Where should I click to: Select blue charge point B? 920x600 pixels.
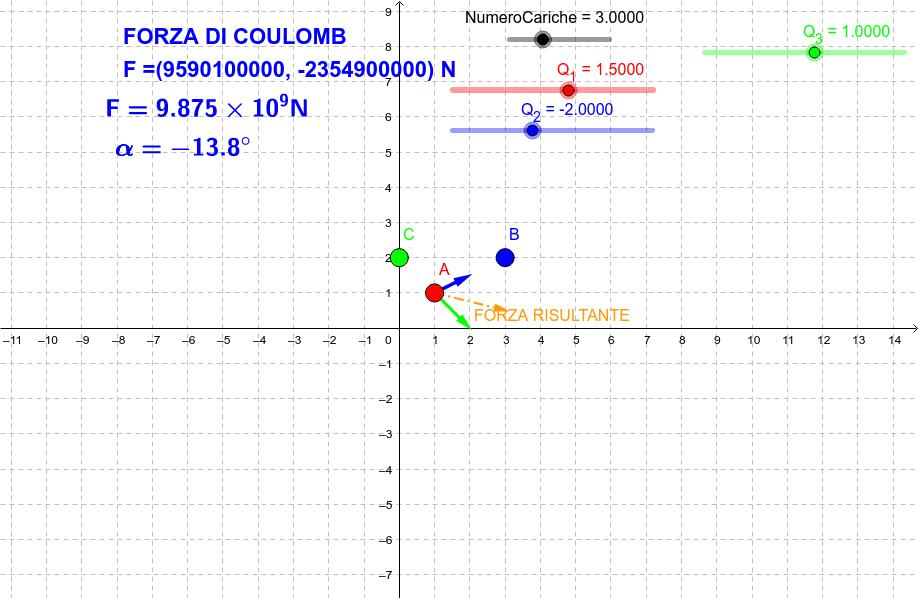(x=505, y=257)
